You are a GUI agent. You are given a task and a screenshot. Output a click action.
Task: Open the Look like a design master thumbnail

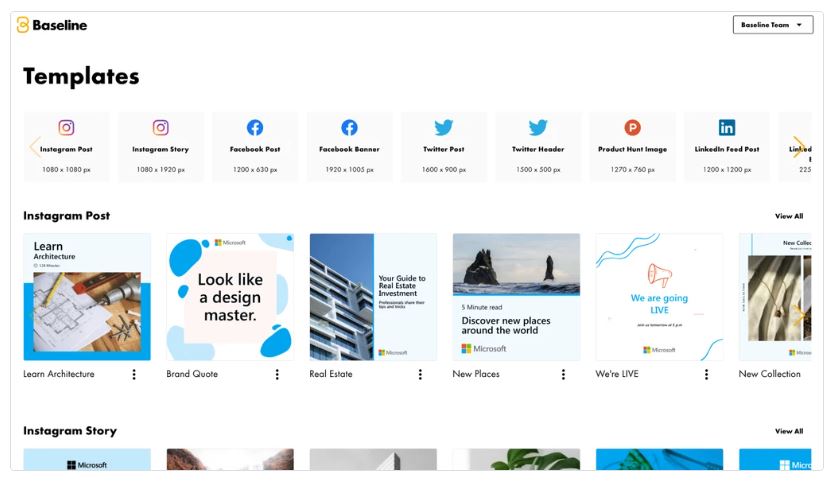[x=230, y=297]
